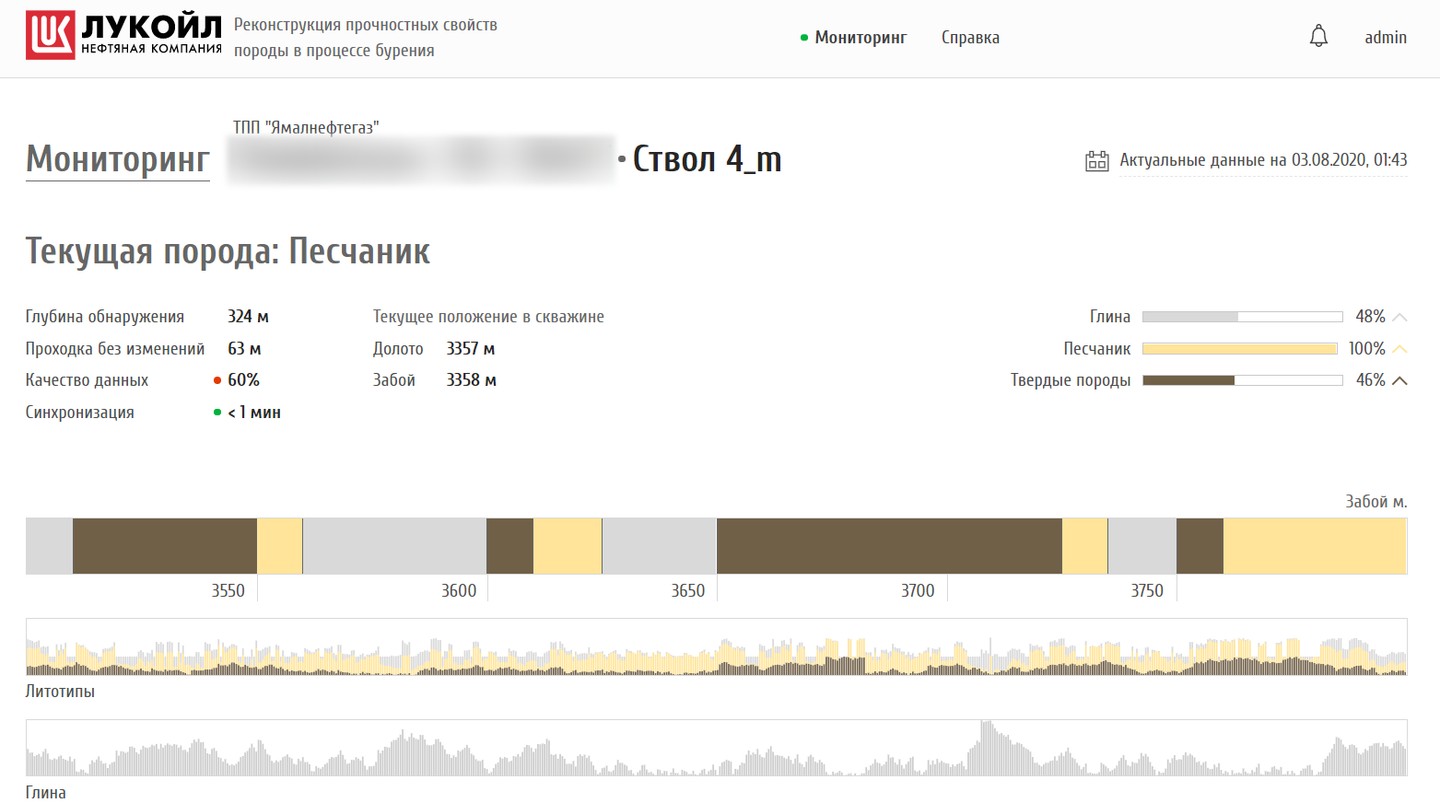Viewport: 1440px width, 803px height.
Task: Click green dot beside Синхронизация value
Action: pos(217,412)
